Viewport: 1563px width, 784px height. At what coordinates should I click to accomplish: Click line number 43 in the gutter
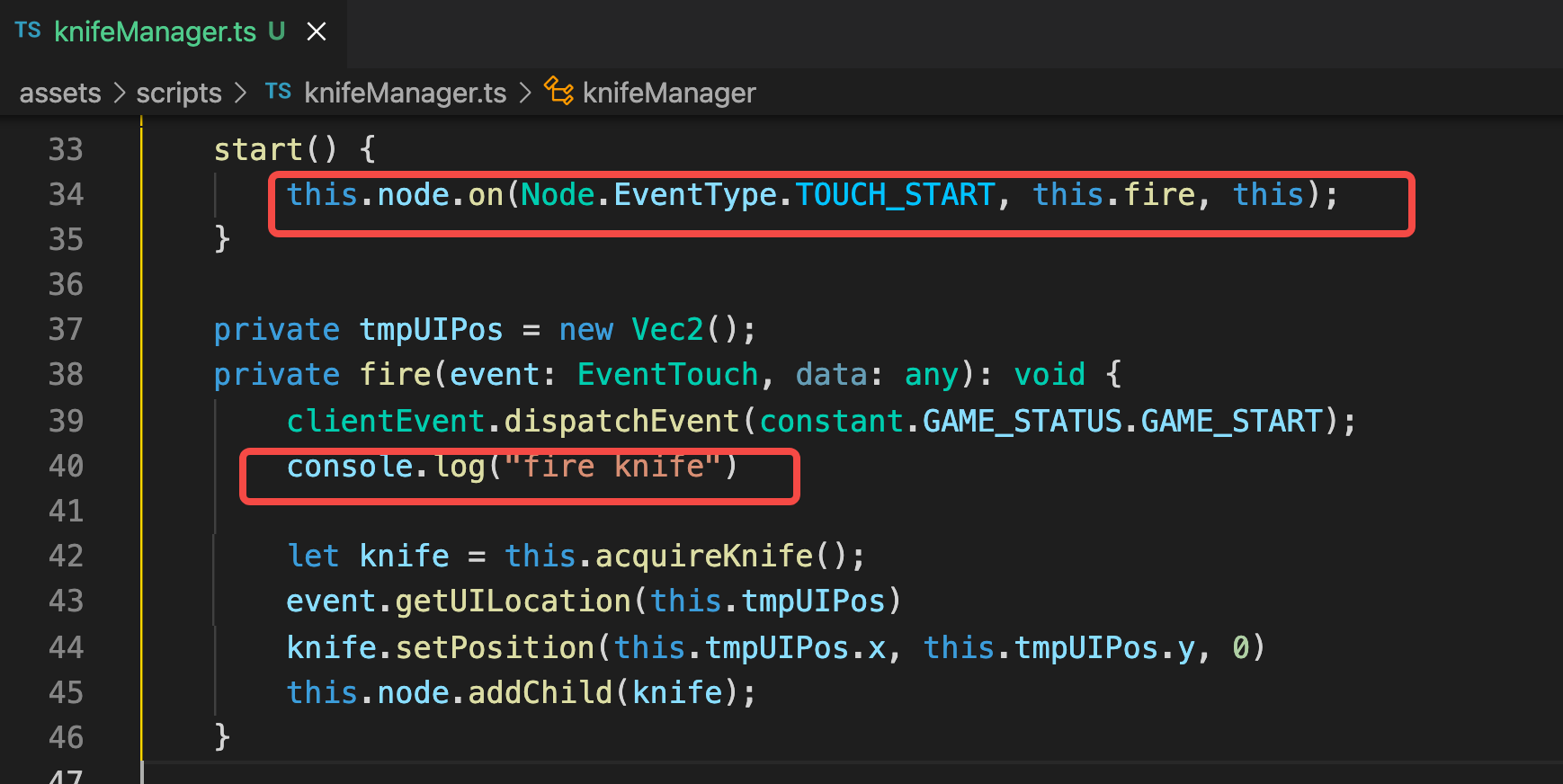(66, 601)
